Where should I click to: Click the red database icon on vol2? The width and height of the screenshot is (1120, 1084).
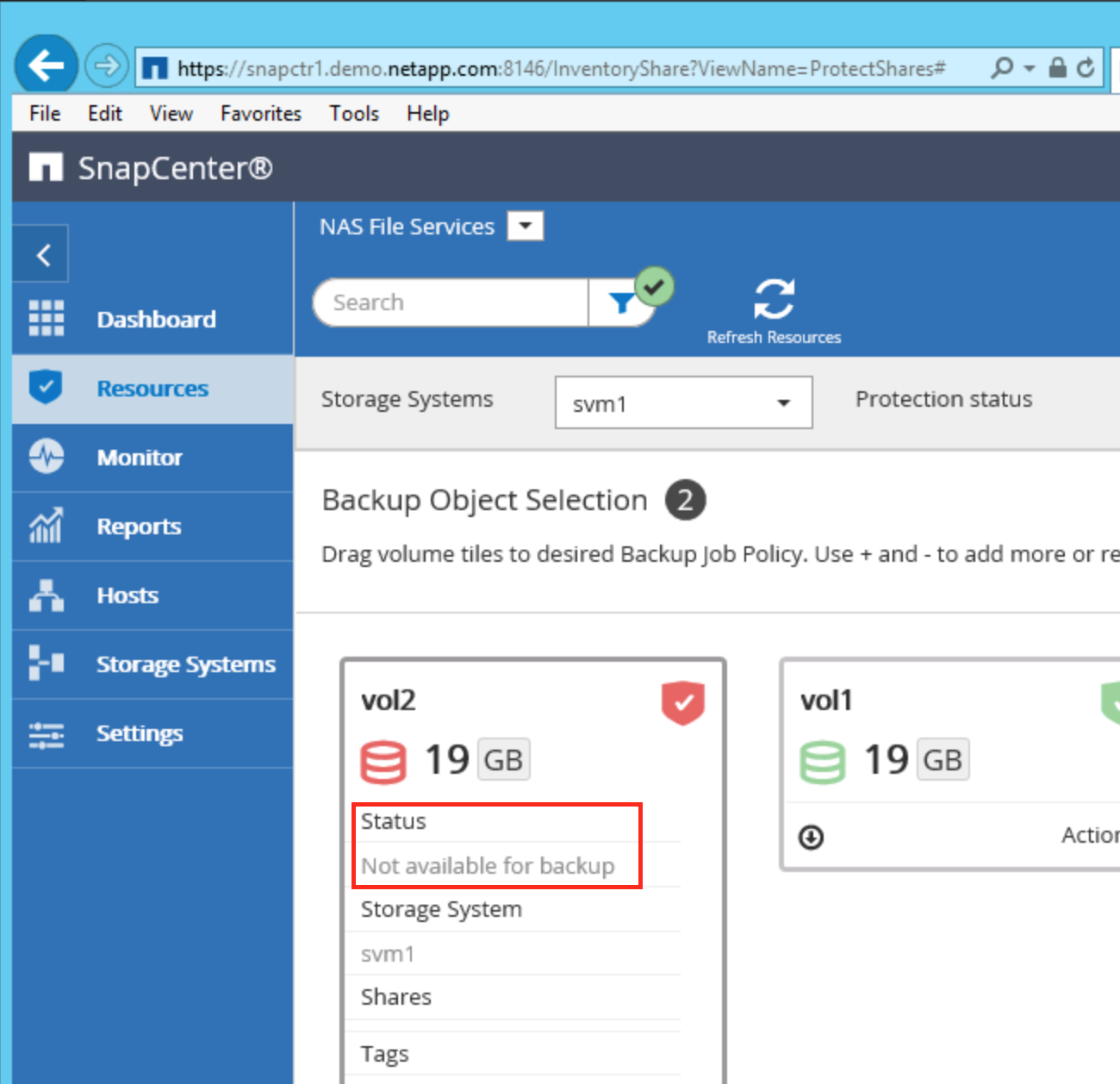(x=383, y=762)
